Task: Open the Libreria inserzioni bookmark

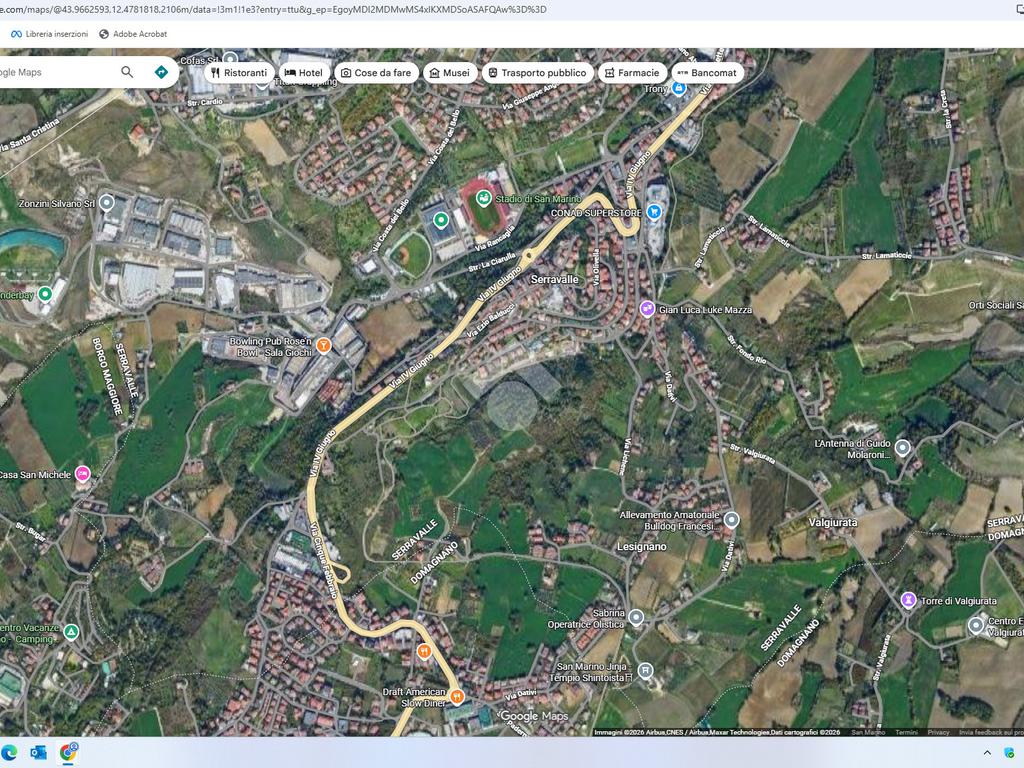Action: click(x=49, y=34)
